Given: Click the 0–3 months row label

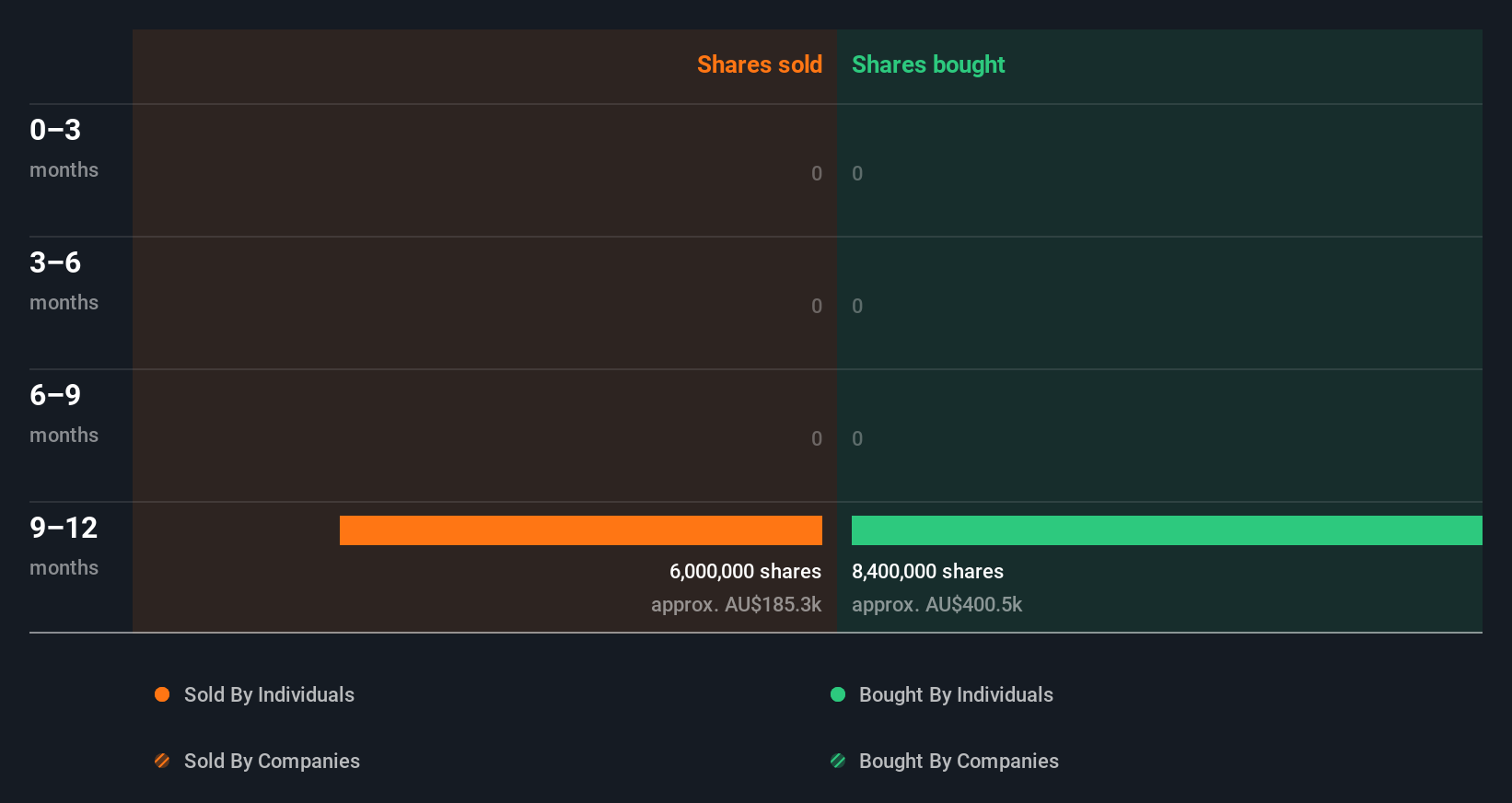Looking at the screenshot, I should [x=64, y=149].
